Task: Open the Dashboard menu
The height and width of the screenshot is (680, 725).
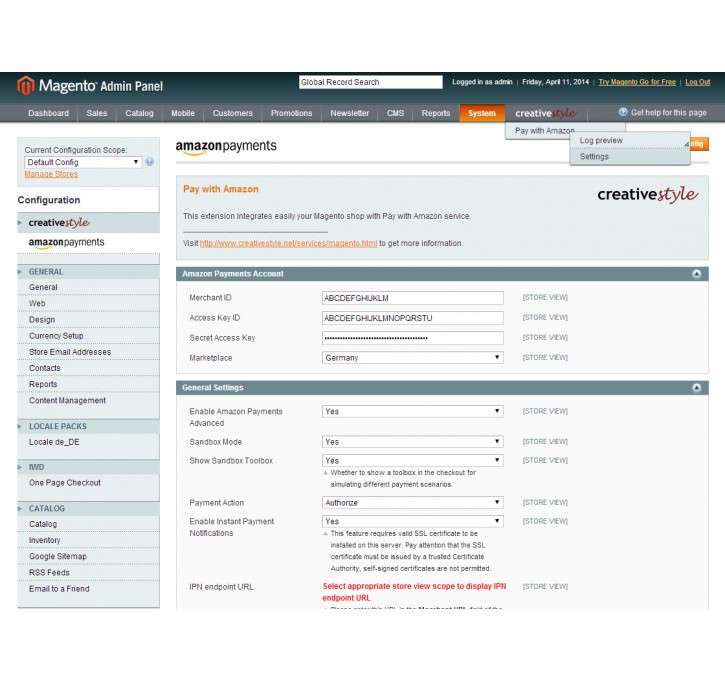Action: tap(48, 113)
